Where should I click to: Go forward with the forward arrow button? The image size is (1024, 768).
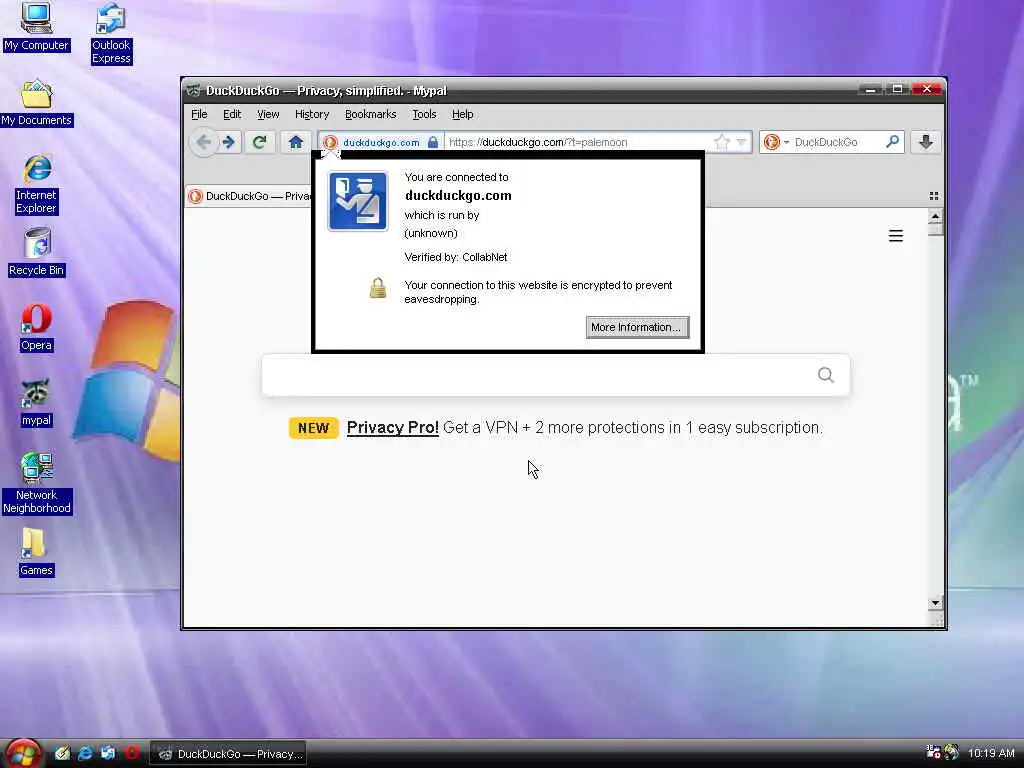[229, 142]
